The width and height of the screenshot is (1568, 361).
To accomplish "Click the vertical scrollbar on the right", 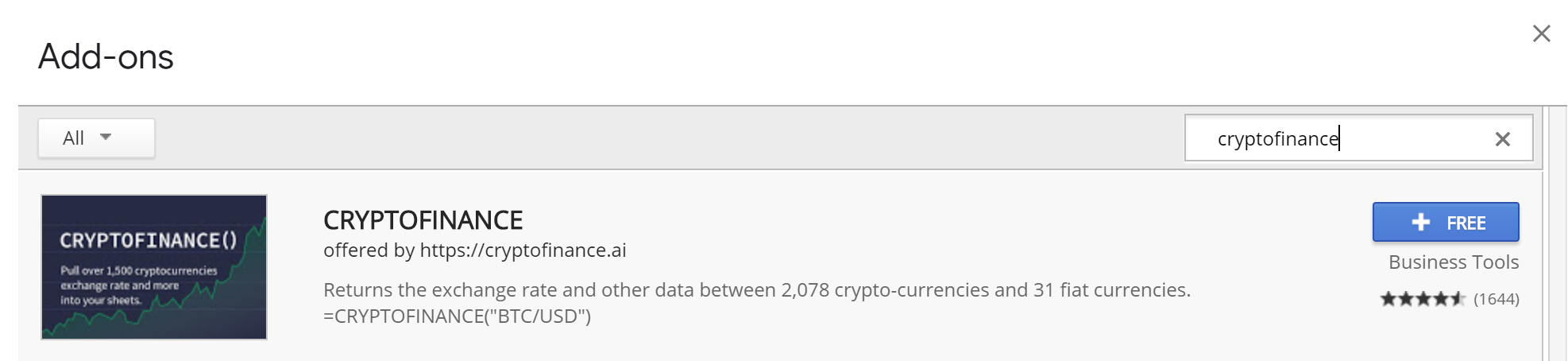I will pos(1554,239).
